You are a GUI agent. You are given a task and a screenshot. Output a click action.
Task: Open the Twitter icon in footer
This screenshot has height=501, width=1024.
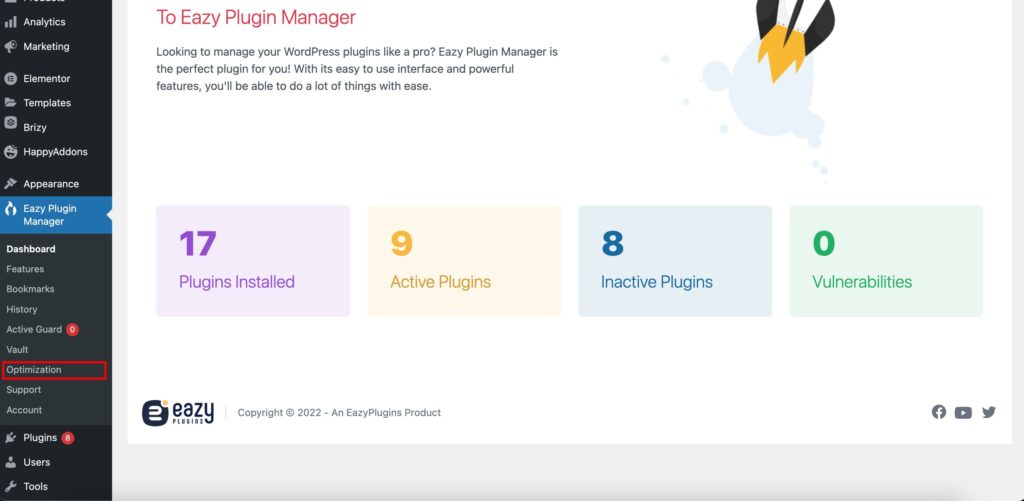tap(989, 412)
